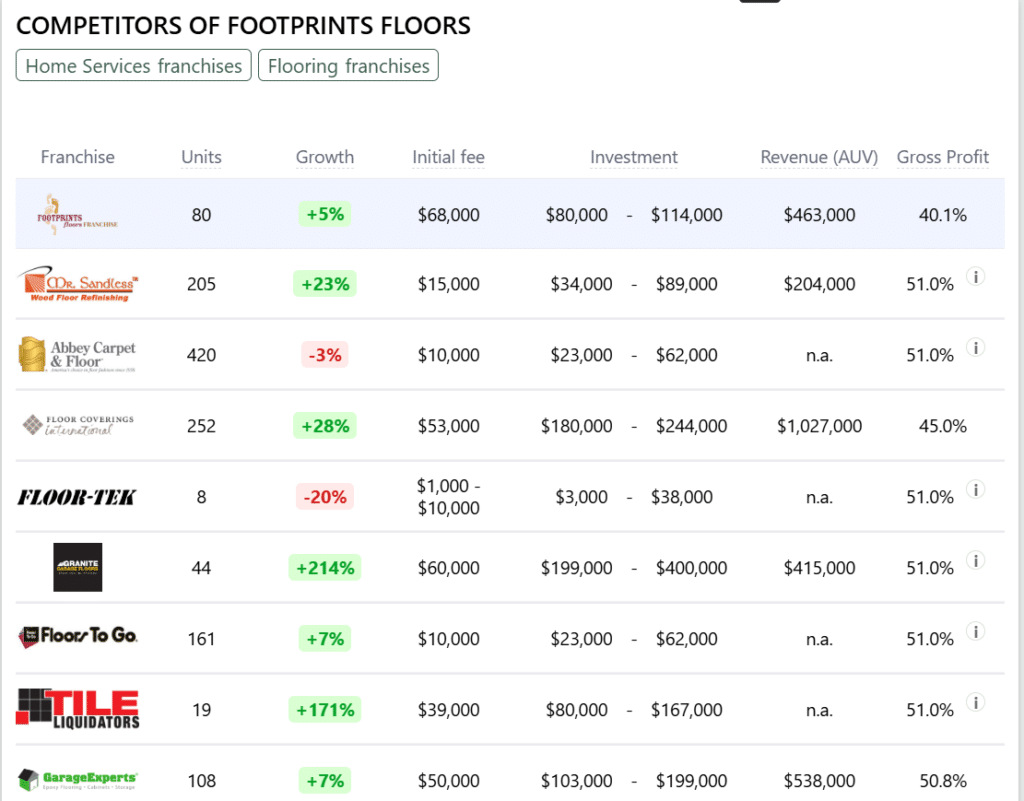Open Flooring franchises tag
The height and width of the screenshot is (801, 1024).
[348, 65]
